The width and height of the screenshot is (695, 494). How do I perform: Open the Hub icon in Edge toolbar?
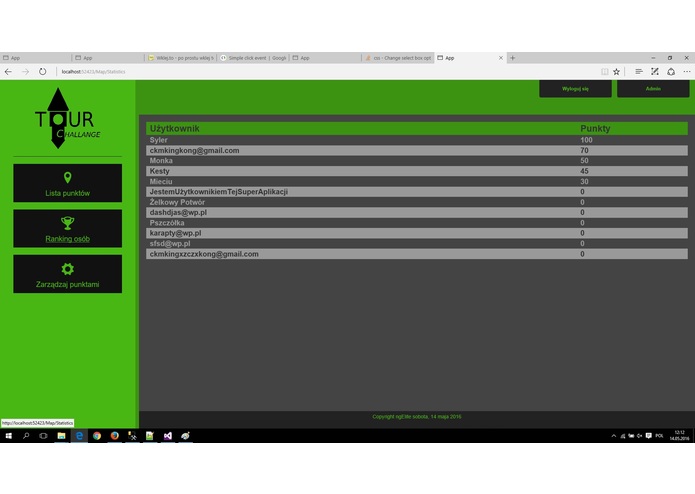pos(639,71)
